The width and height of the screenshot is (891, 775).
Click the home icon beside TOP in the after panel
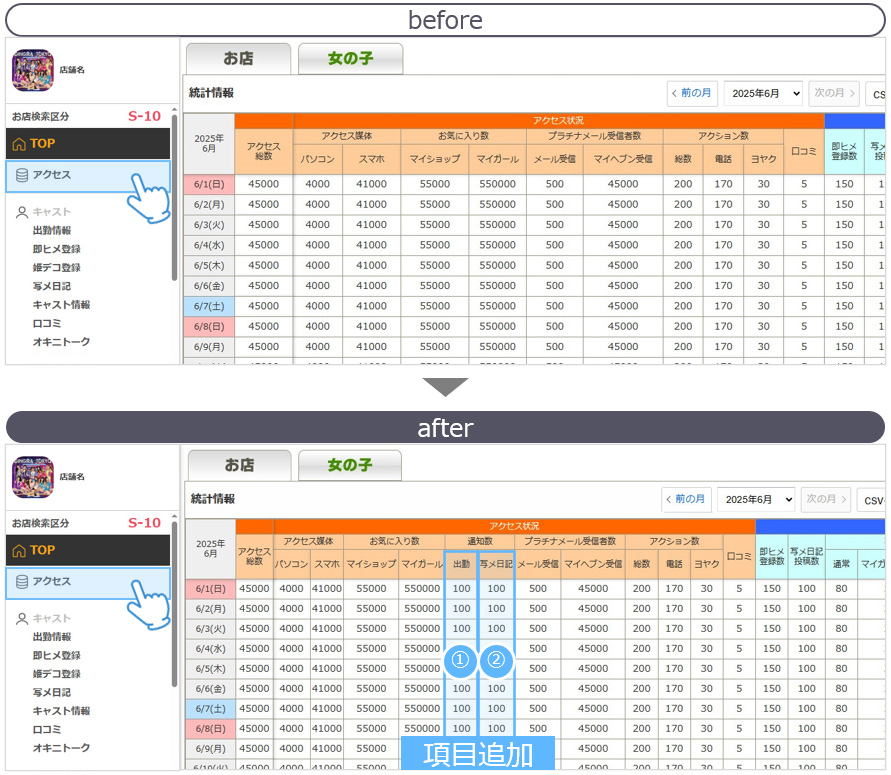tap(19, 550)
